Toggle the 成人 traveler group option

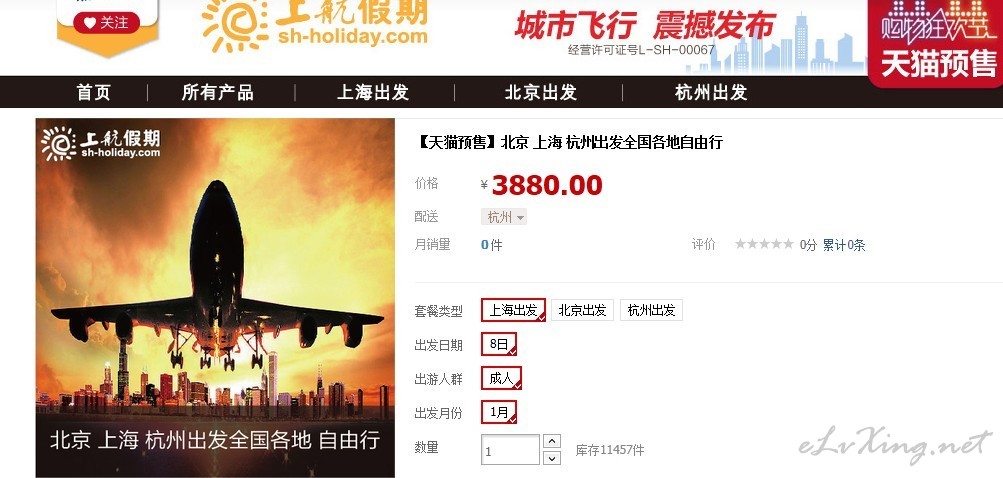(x=502, y=378)
